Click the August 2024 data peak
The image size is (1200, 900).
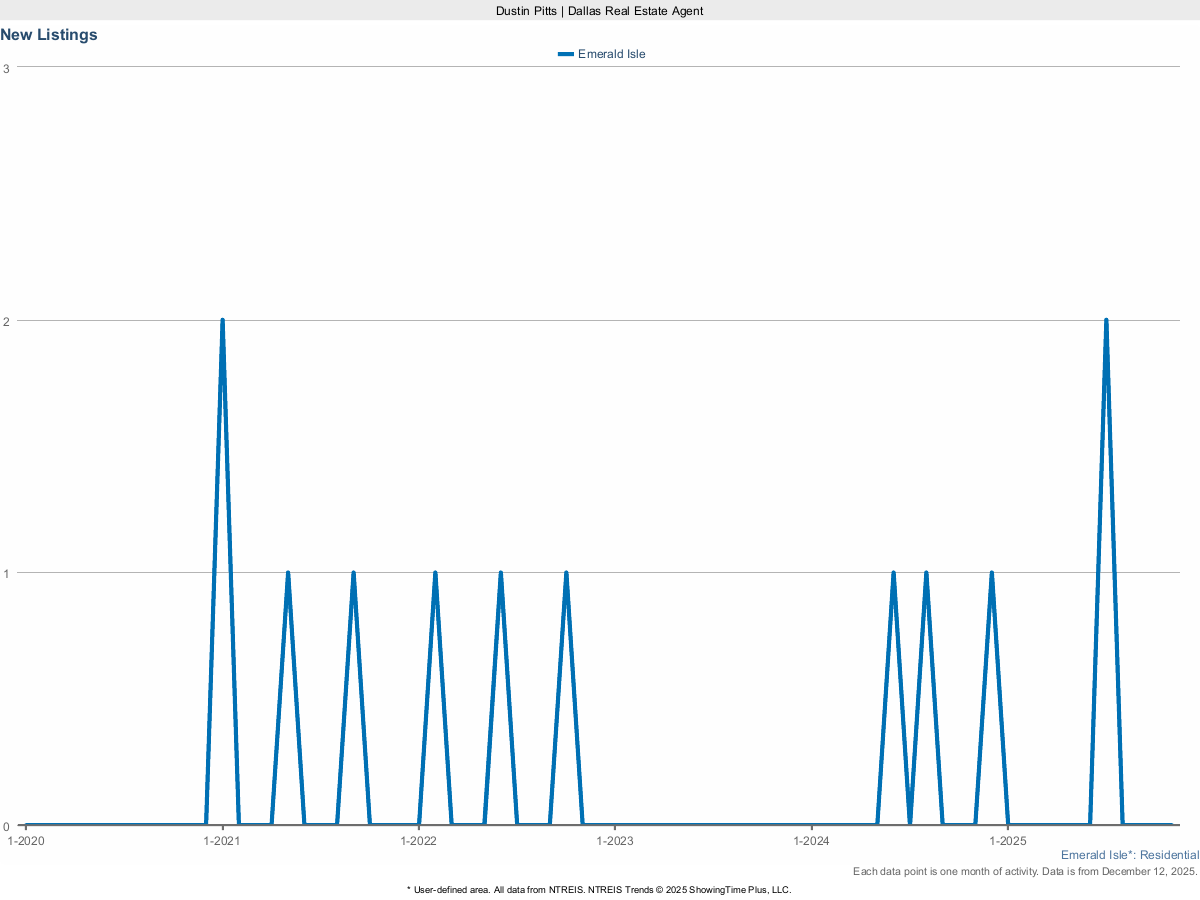click(x=926, y=573)
